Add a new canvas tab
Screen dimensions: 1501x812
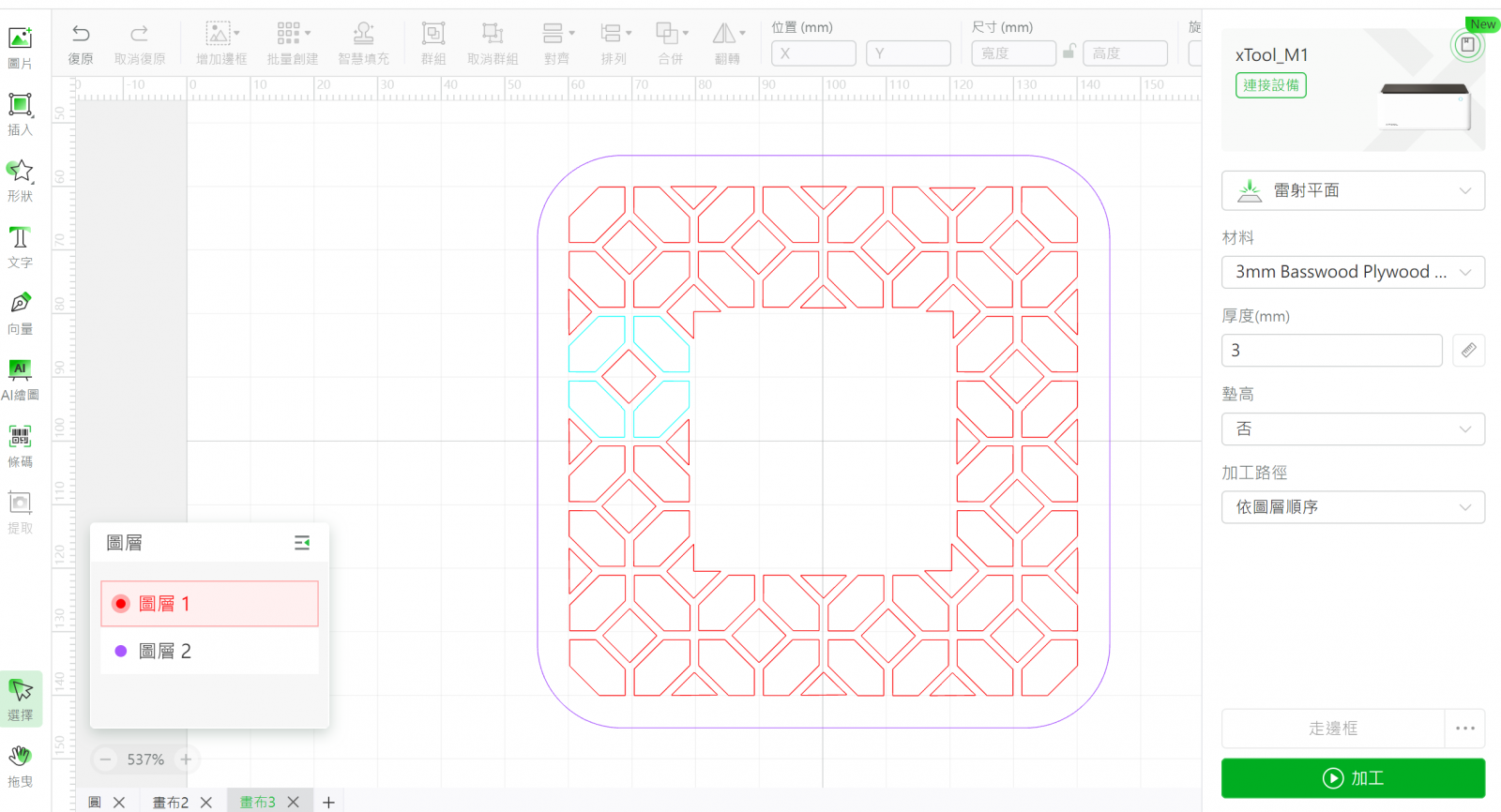tap(328, 802)
